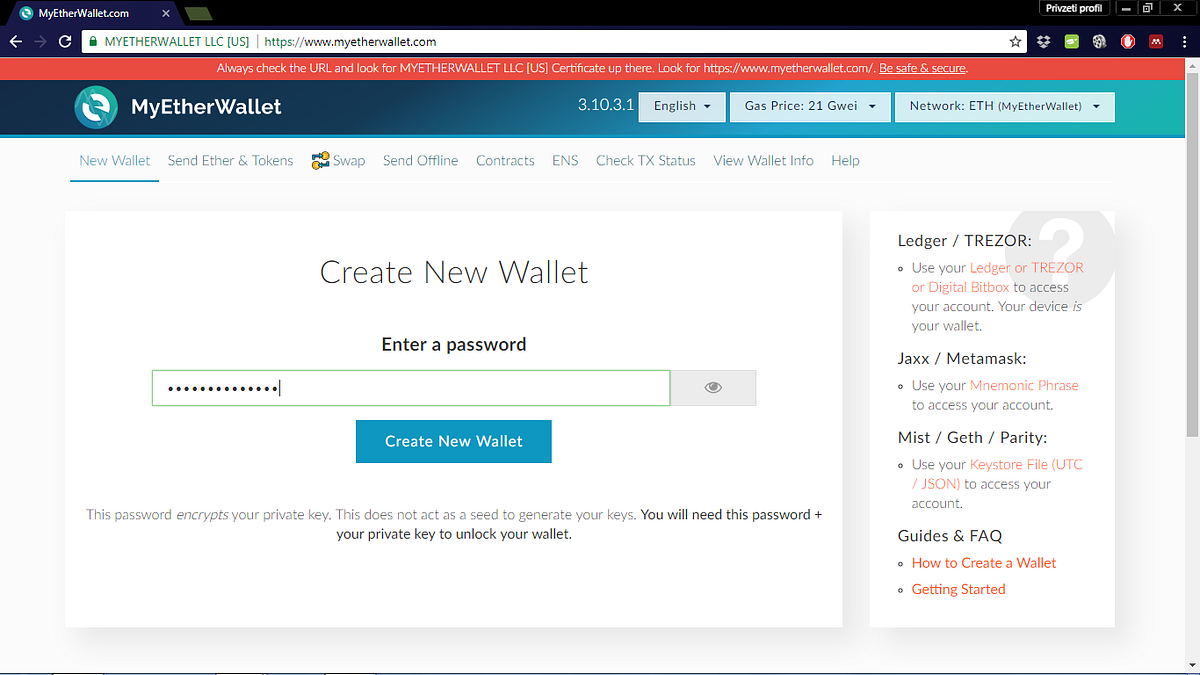Open a new browser tab
The height and width of the screenshot is (675, 1200).
point(198,14)
